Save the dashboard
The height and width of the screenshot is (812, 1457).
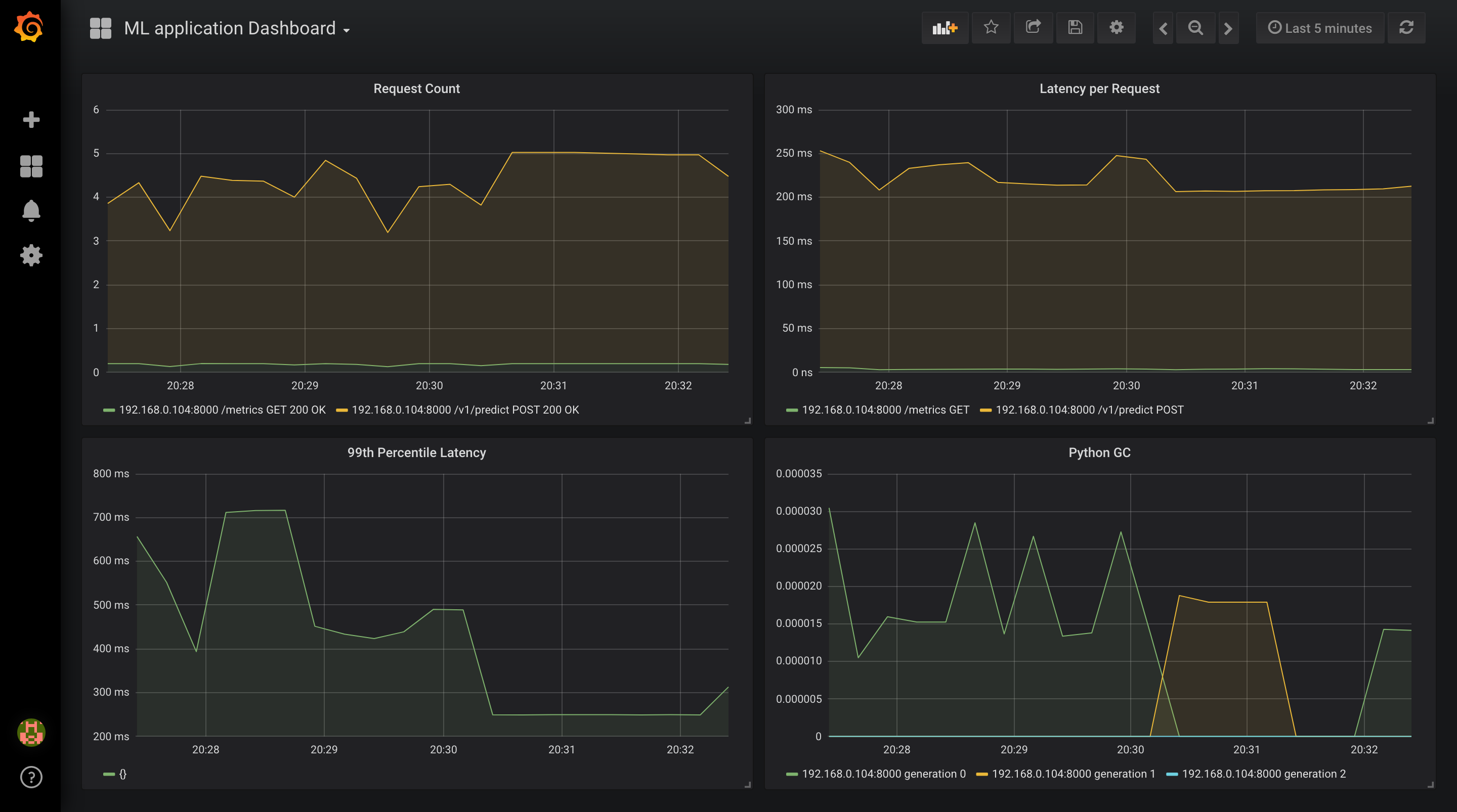click(x=1075, y=28)
